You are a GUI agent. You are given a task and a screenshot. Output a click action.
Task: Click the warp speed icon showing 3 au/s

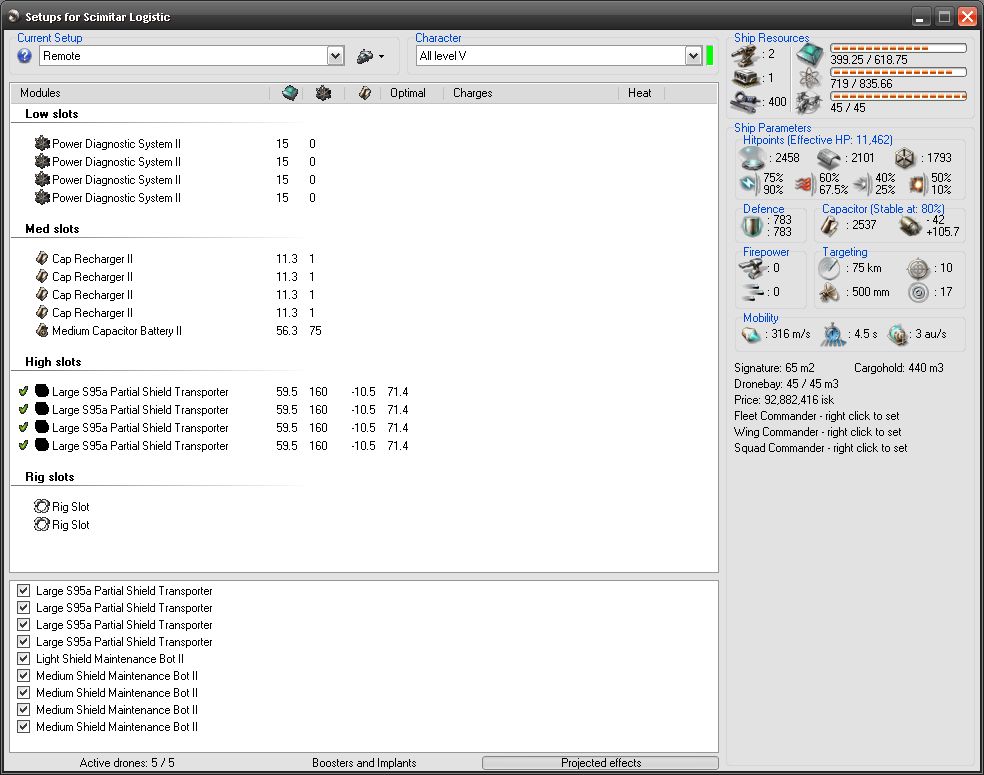(898, 334)
